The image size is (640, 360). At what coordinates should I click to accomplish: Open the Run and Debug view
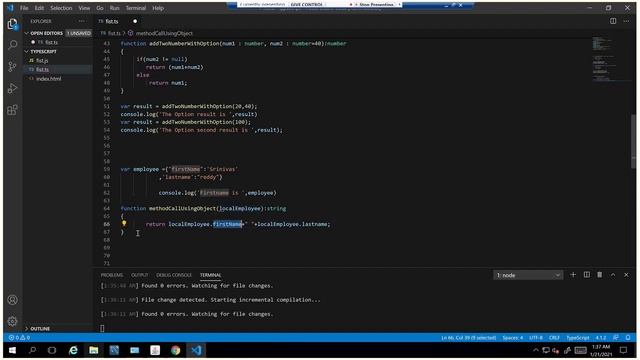tap(13, 88)
